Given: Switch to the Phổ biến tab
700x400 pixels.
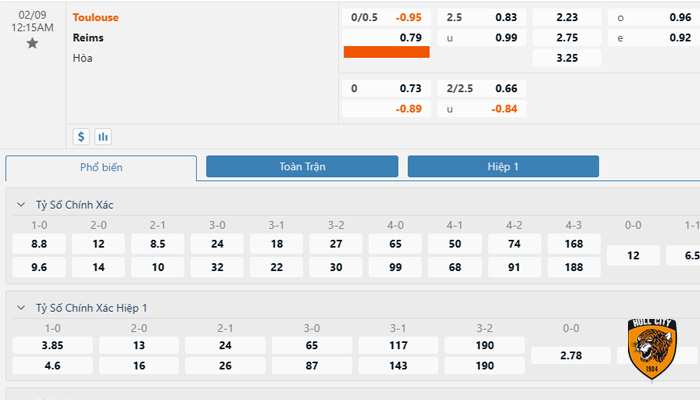Looking at the screenshot, I should tap(101, 167).
